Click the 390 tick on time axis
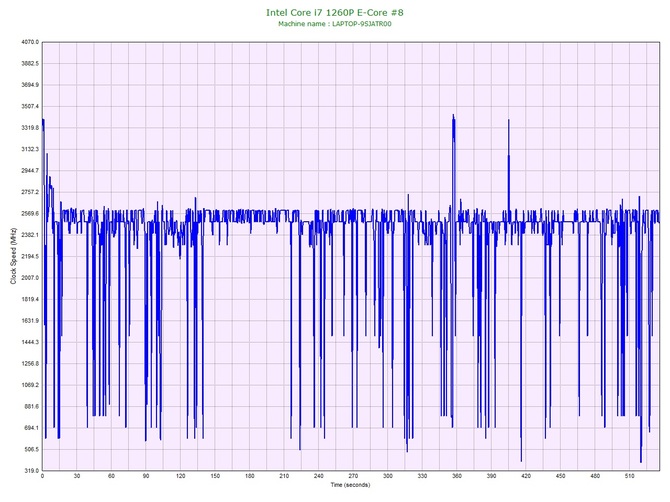The image size is (670, 502). pos(492,476)
